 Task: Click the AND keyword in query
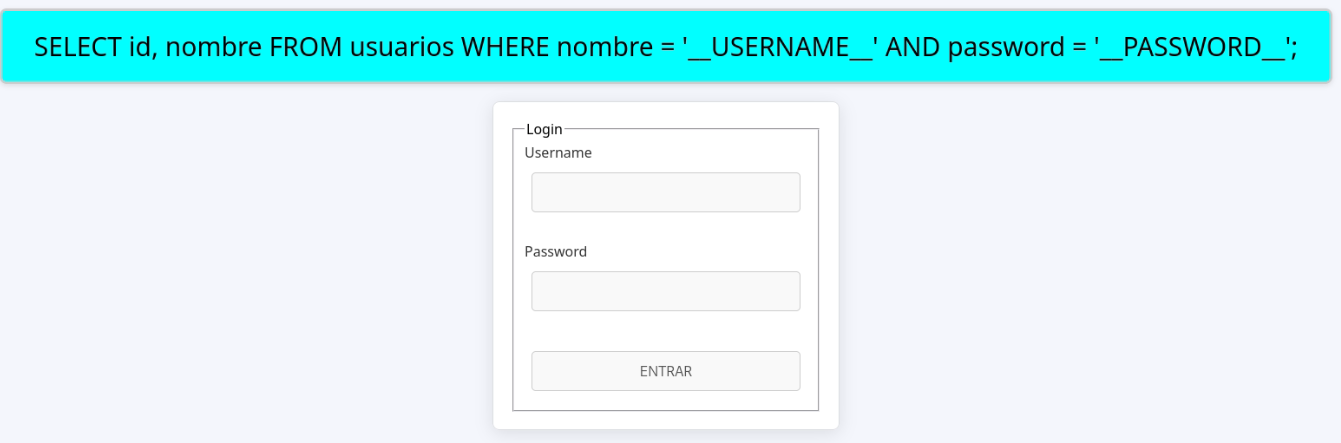(912, 47)
